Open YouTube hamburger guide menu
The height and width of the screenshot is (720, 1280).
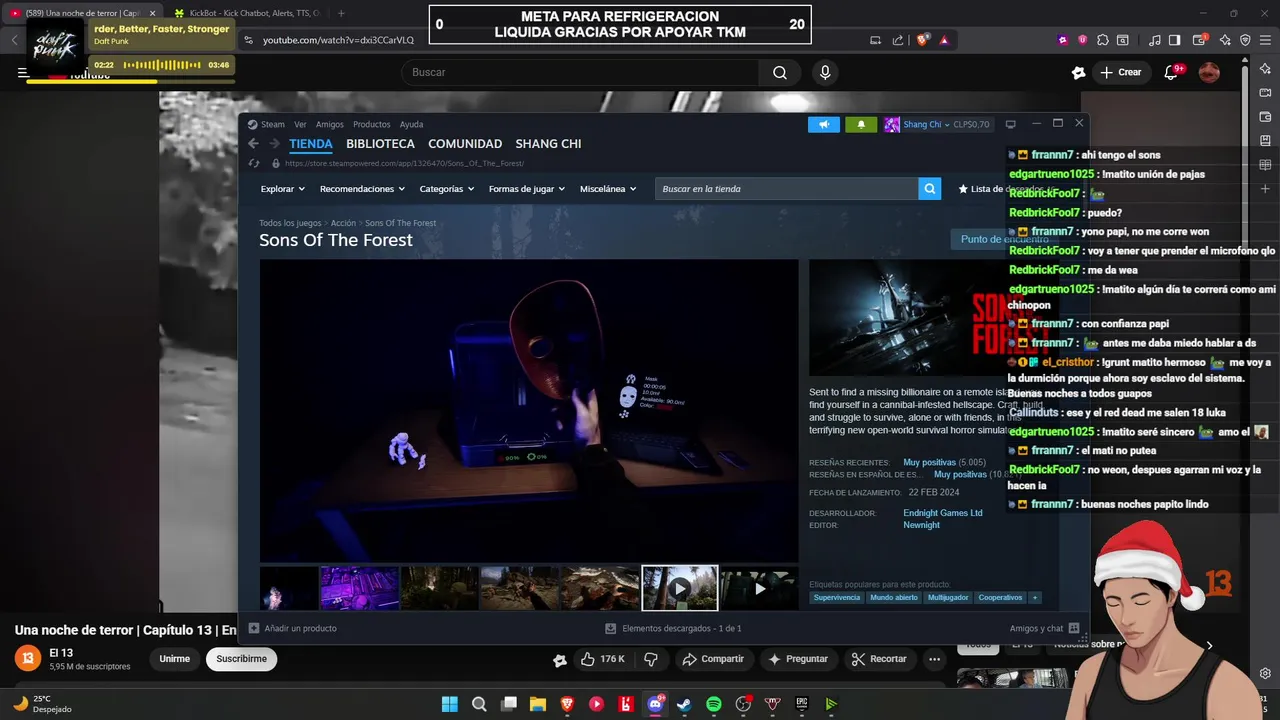23,72
